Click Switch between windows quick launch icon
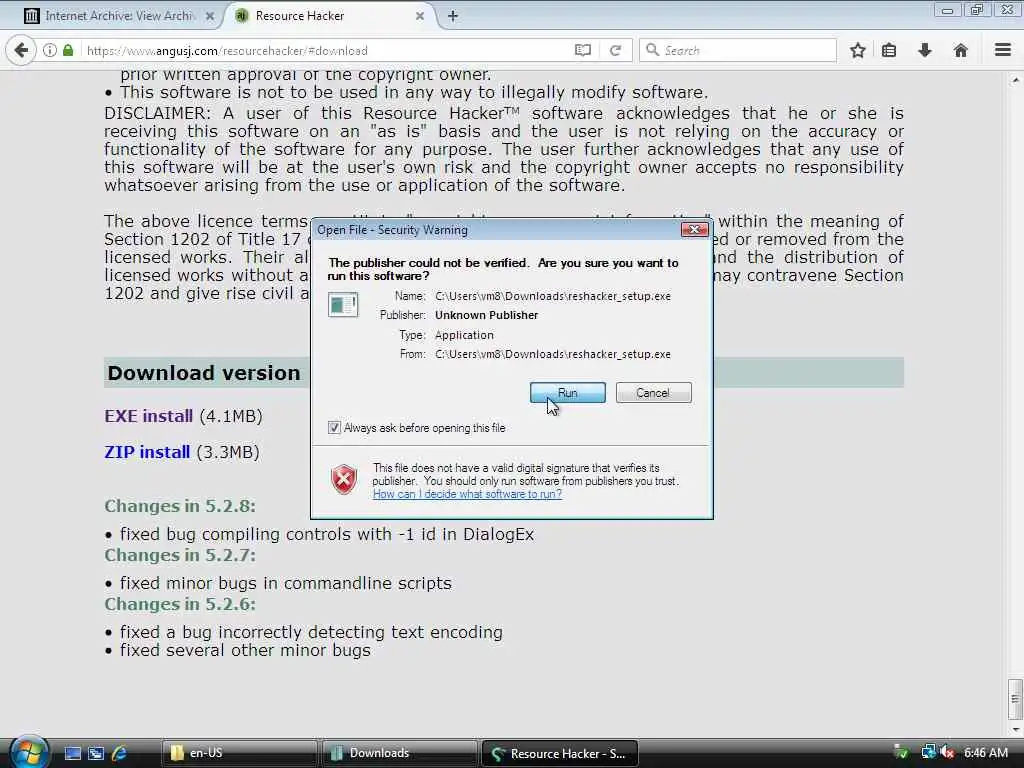Viewport: 1024px width, 768px height. coord(96,753)
